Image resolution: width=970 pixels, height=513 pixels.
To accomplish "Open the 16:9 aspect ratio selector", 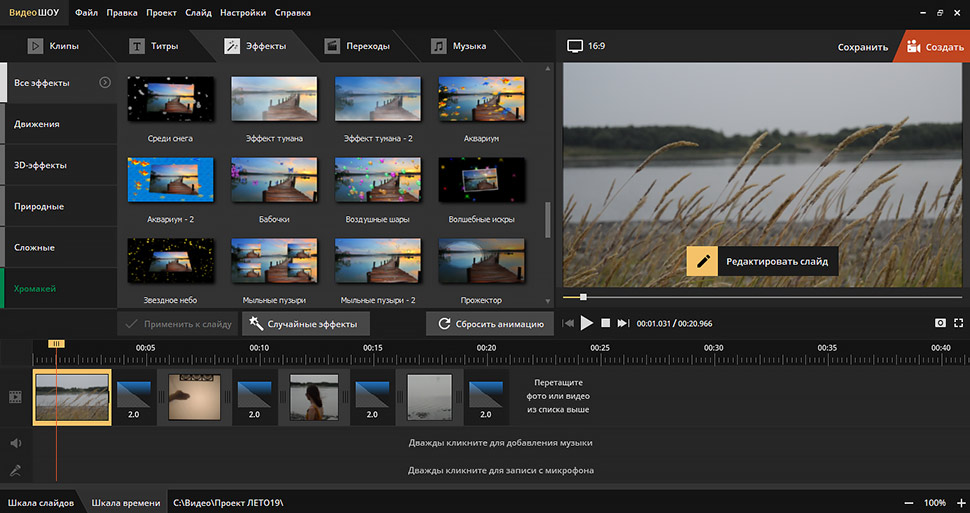I will click(586, 46).
